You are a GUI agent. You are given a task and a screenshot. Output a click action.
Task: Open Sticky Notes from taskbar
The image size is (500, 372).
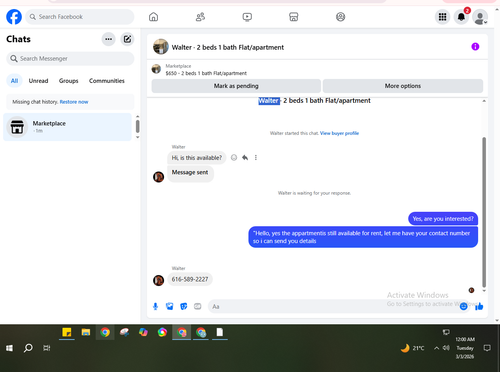[67, 332]
